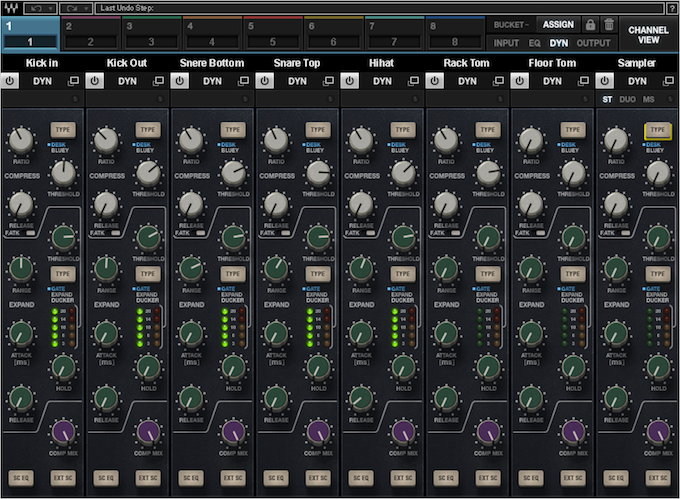Select ST mode on Sampler channel
Image resolution: width=680 pixels, height=499 pixels.
(x=607, y=99)
